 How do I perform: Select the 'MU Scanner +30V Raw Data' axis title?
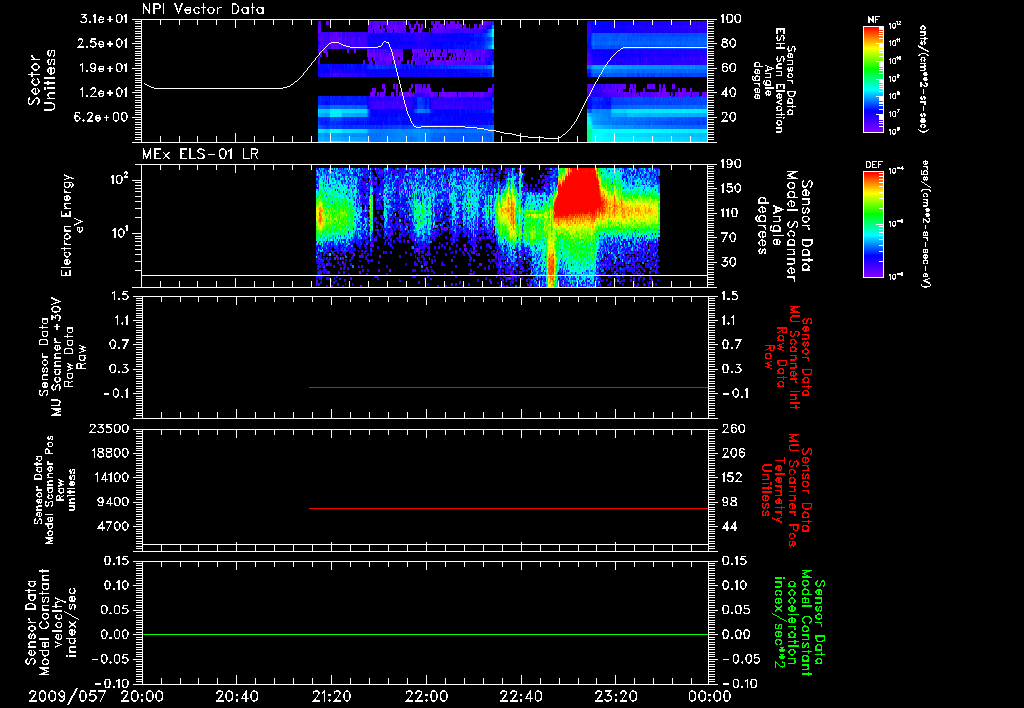tap(62, 357)
